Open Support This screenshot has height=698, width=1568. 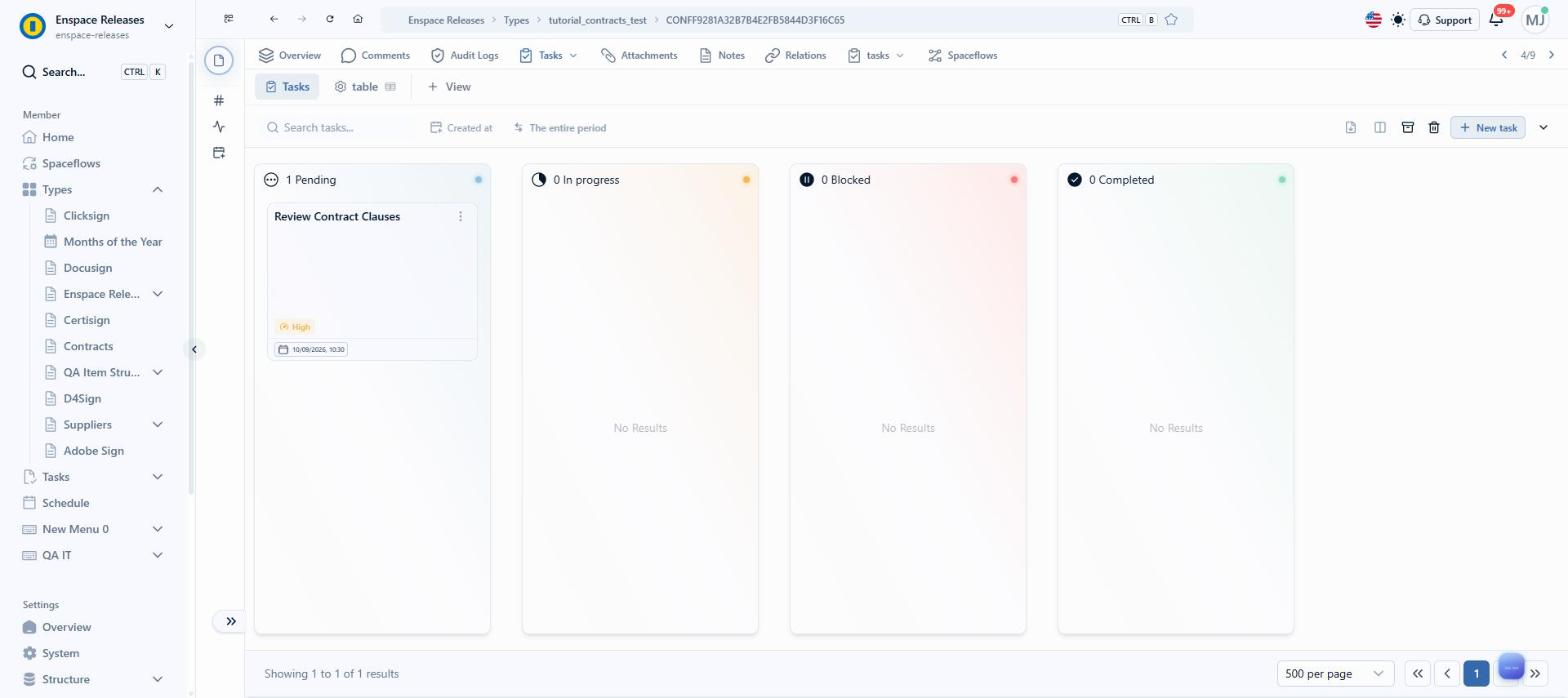point(1444,19)
